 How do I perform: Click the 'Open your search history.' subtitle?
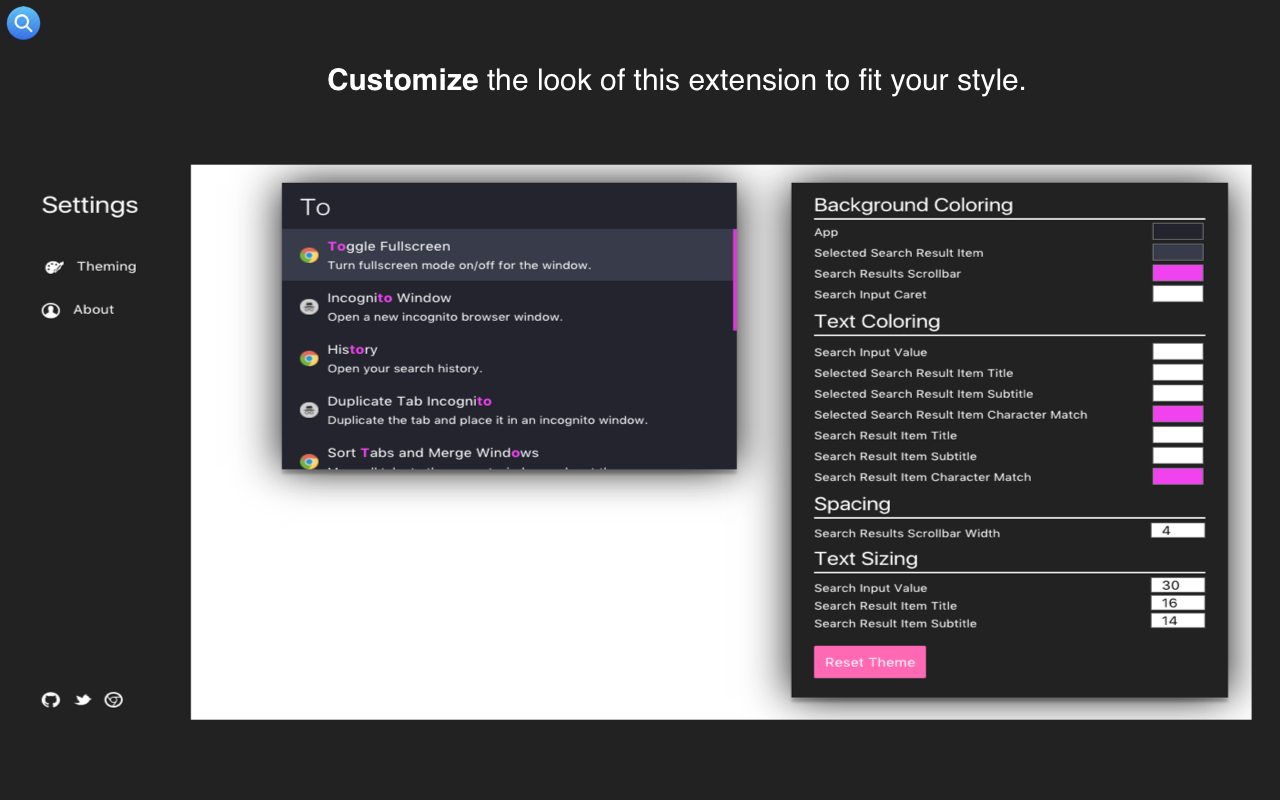405,368
